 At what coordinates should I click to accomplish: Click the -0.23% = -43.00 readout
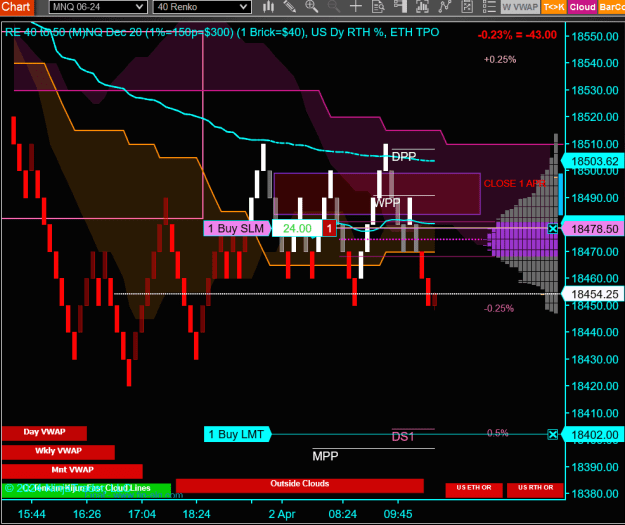click(x=517, y=35)
